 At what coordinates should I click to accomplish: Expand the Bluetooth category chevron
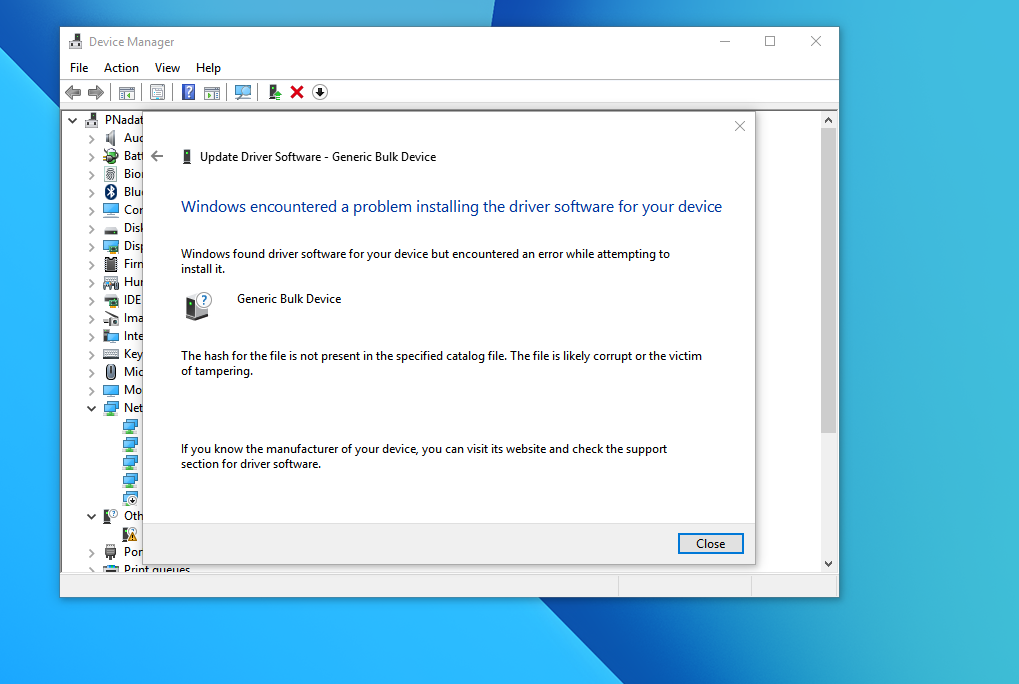click(92, 192)
